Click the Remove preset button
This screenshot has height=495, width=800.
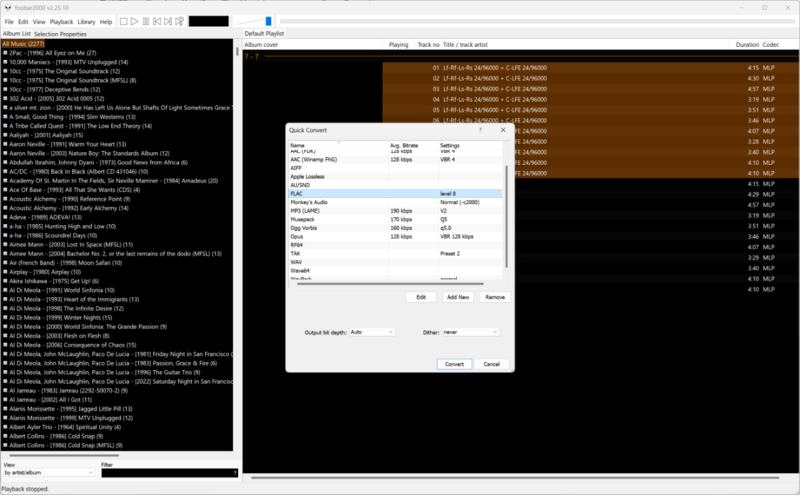tap(495, 297)
